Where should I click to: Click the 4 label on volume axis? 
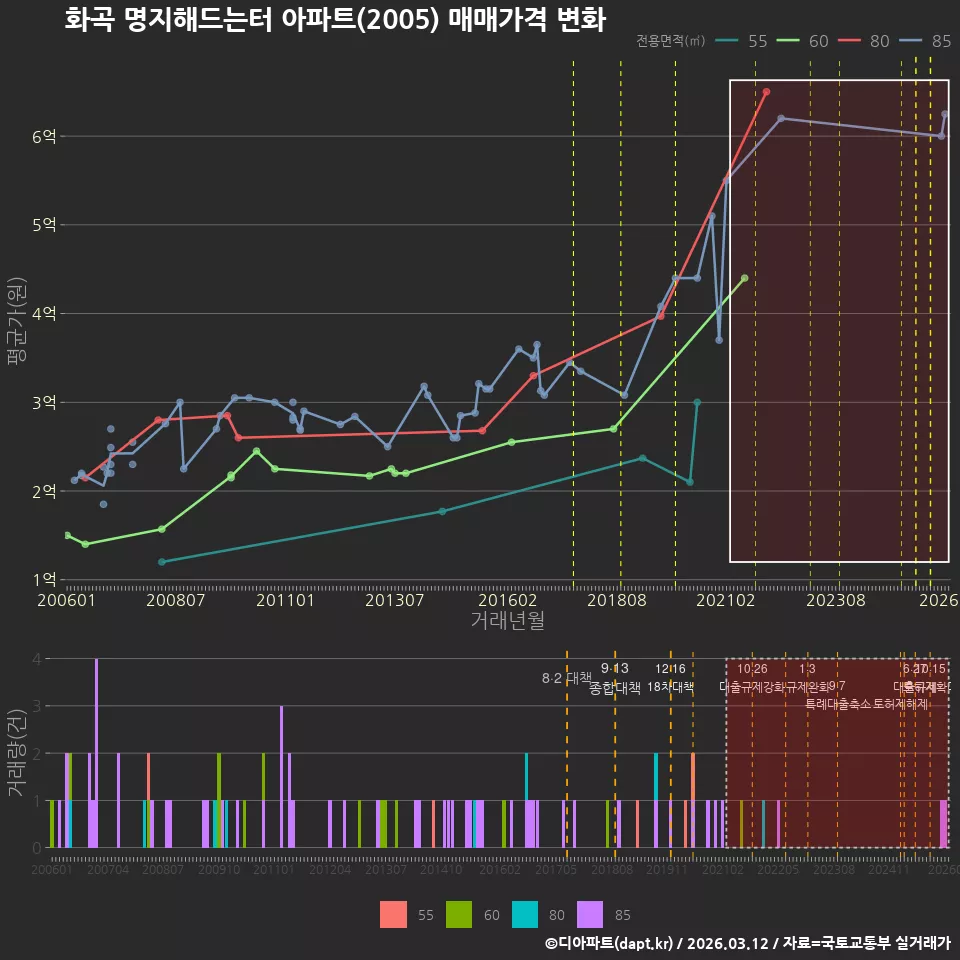click(x=37, y=659)
